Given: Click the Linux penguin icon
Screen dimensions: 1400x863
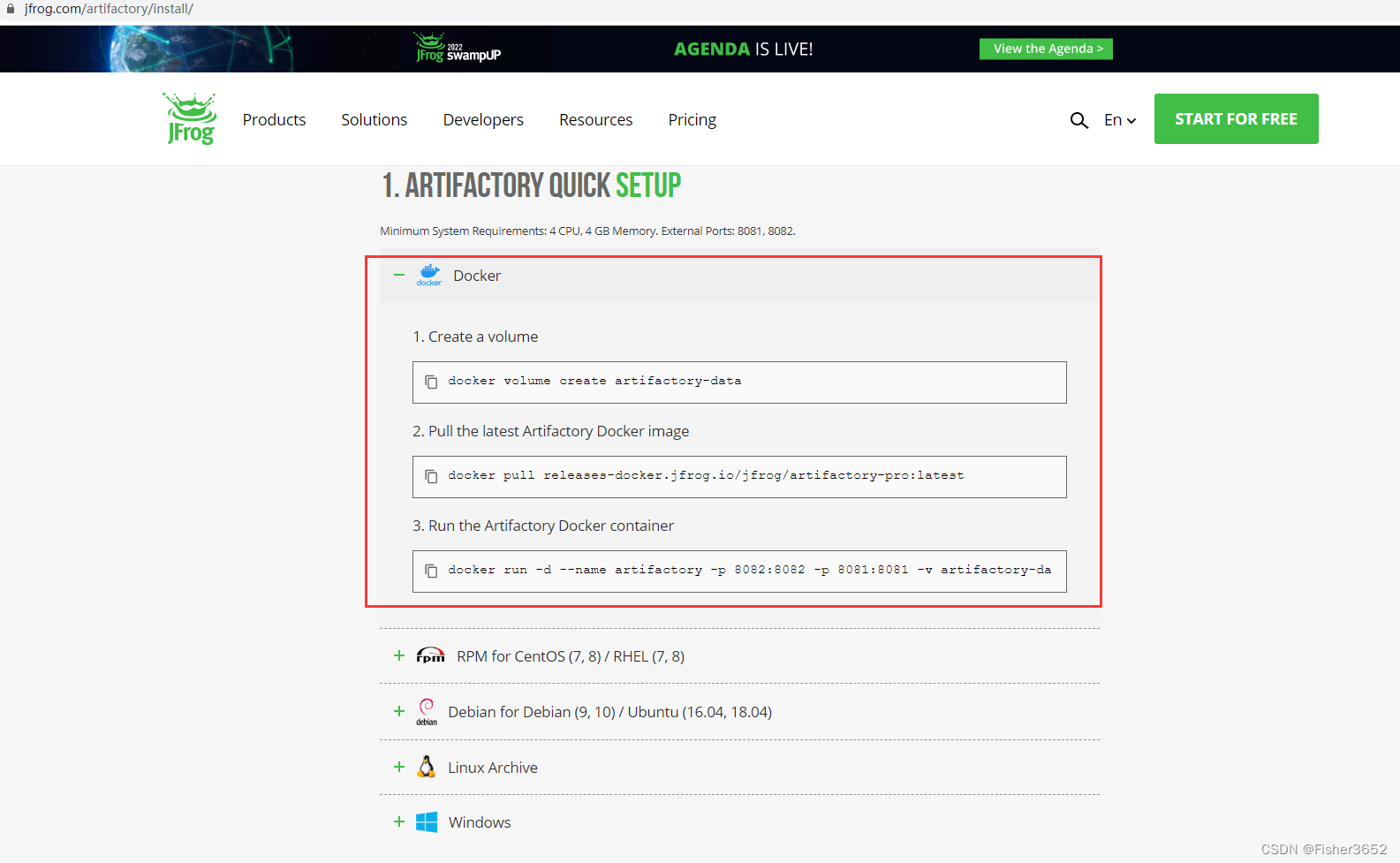Looking at the screenshot, I should click(427, 767).
